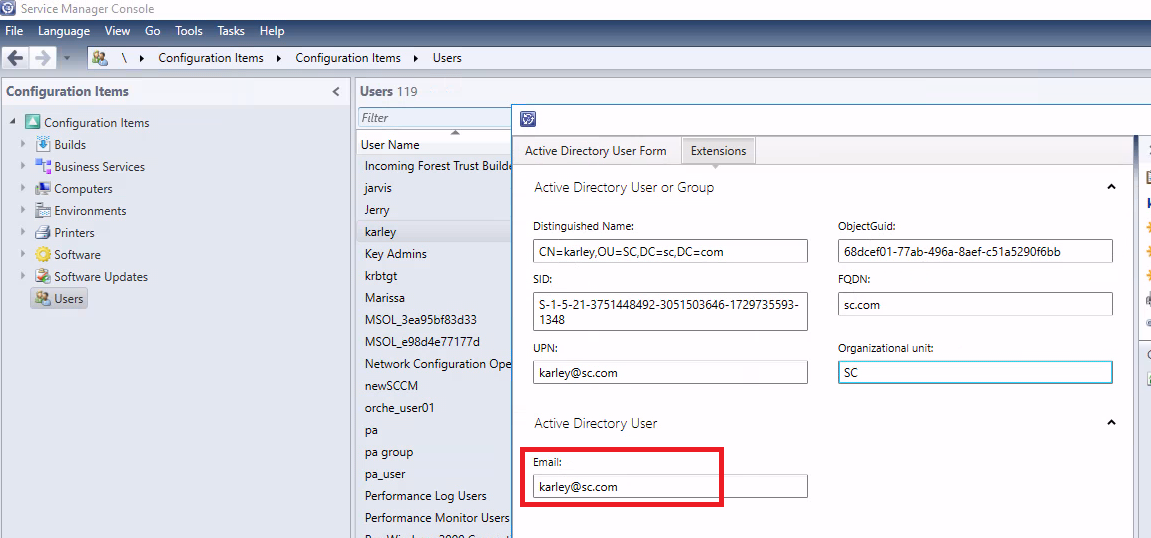Click the Users breadcrumb
1151x538 pixels.
447,58
